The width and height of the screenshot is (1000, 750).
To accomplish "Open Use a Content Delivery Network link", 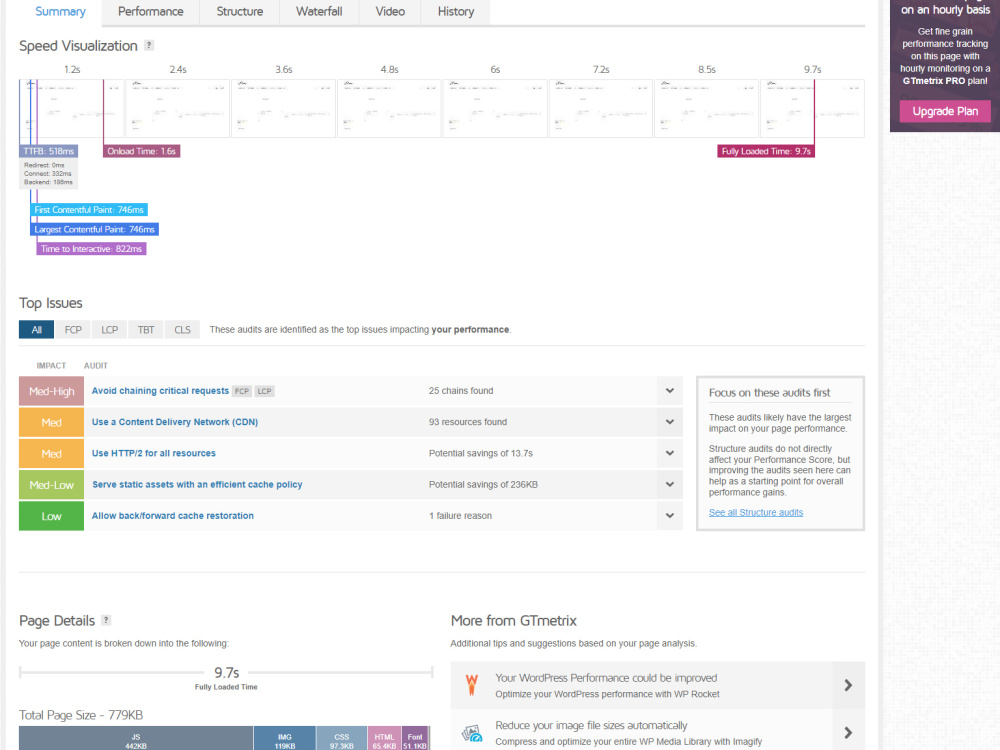I will pos(175,422).
